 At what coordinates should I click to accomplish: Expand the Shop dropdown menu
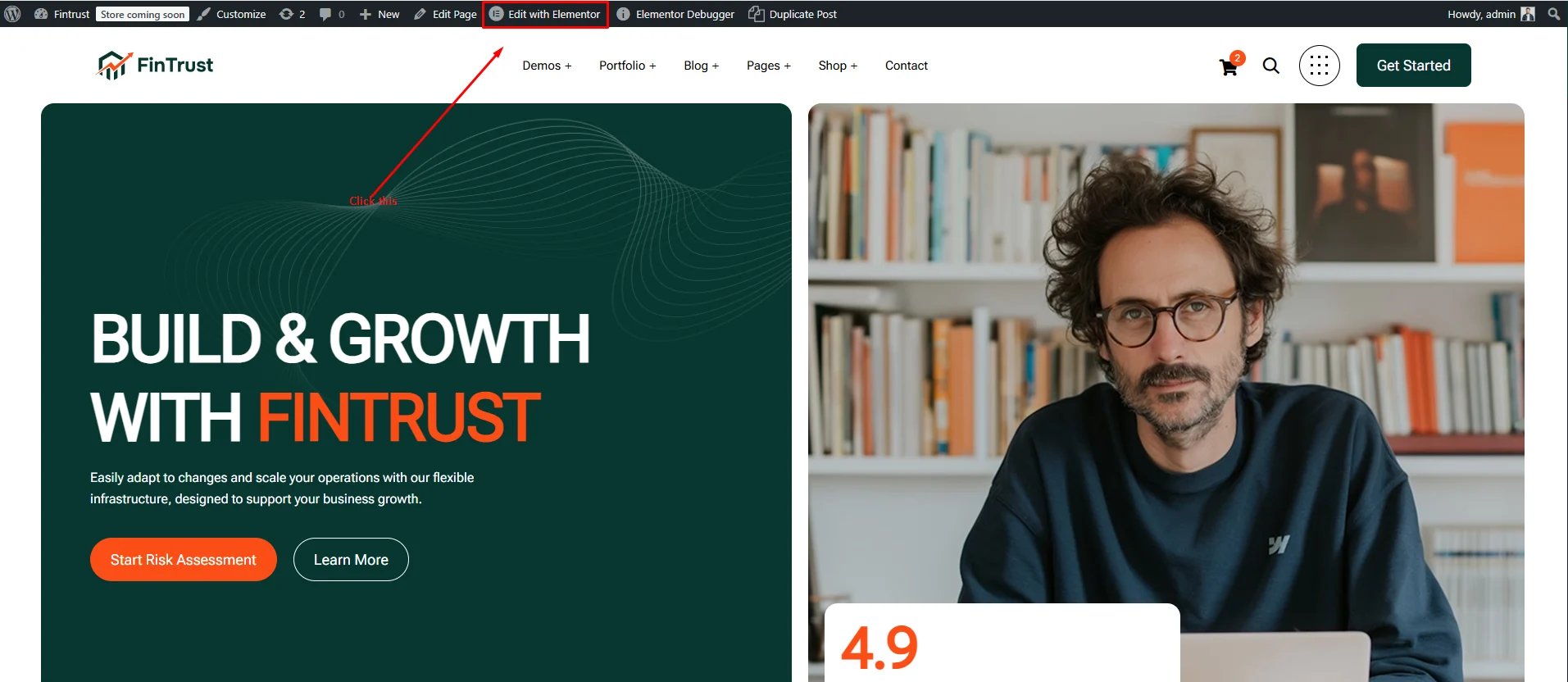pyautogui.click(x=838, y=66)
